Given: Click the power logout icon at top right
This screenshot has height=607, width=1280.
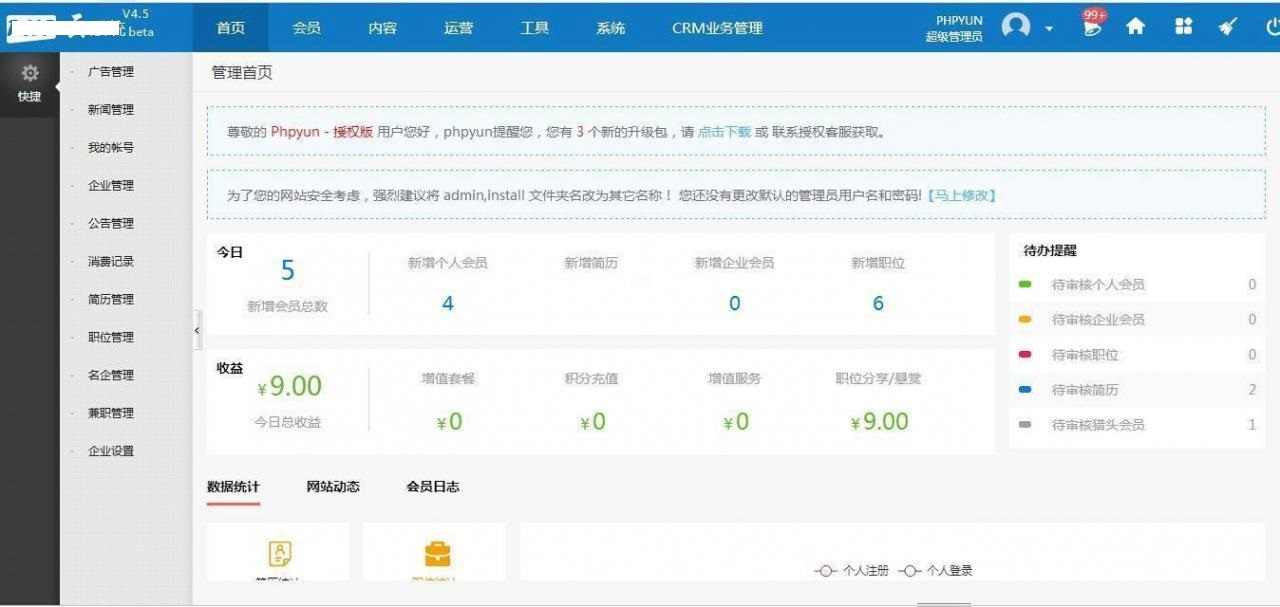Looking at the screenshot, I should tap(1270, 27).
